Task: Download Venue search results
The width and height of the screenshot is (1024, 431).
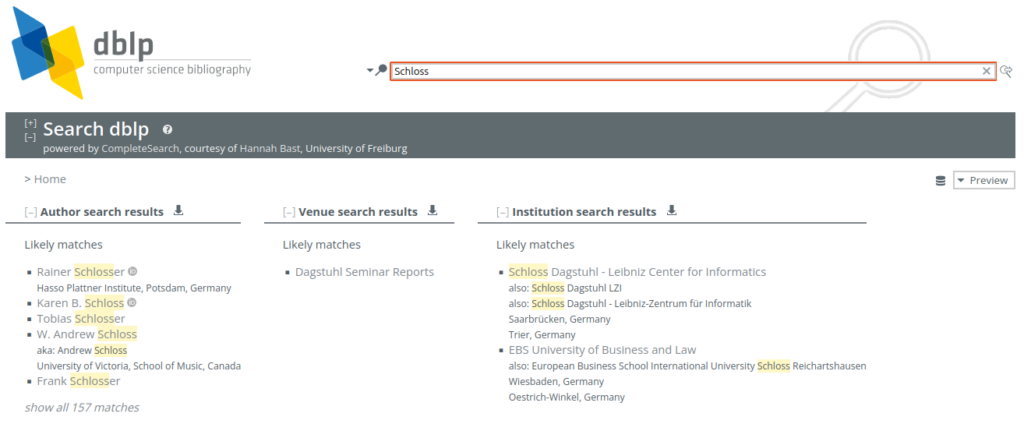Action: pos(432,210)
